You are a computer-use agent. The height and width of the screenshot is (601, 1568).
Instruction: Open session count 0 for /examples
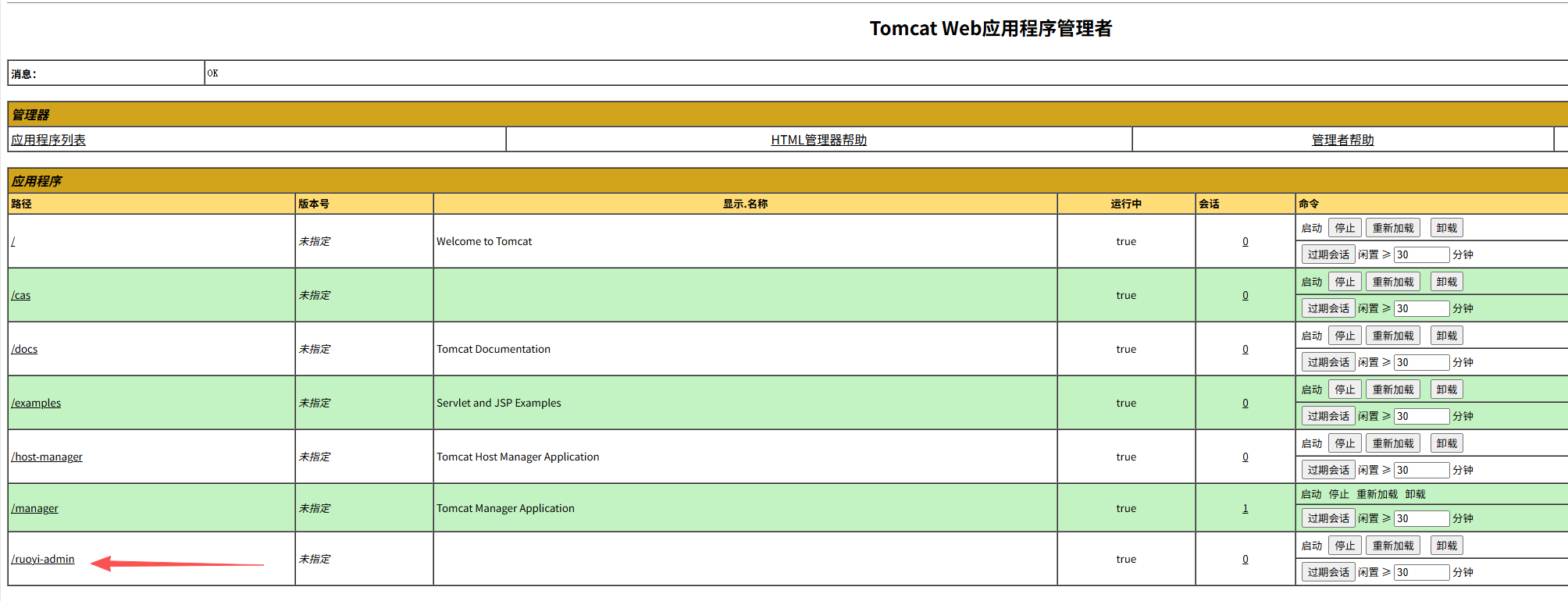coord(1245,403)
